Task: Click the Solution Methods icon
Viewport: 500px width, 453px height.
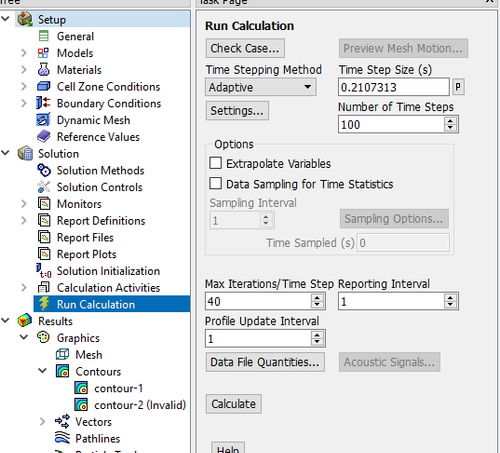Action: 44,170
